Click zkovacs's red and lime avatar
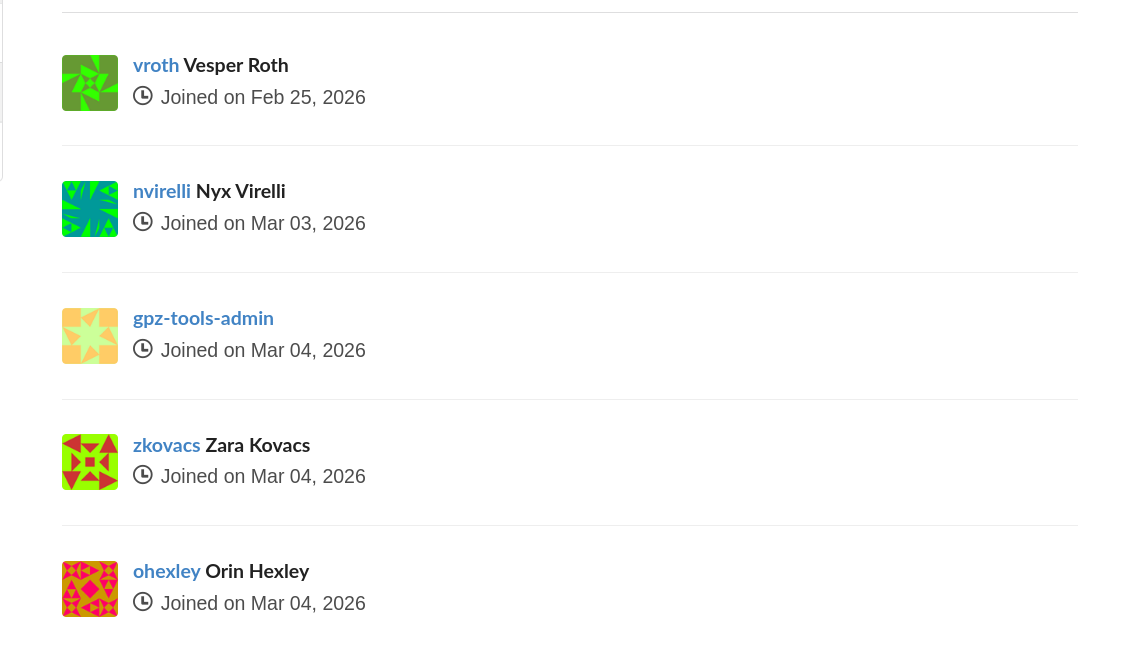Viewport: 1135px width, 657px height. tap(90, 462)
